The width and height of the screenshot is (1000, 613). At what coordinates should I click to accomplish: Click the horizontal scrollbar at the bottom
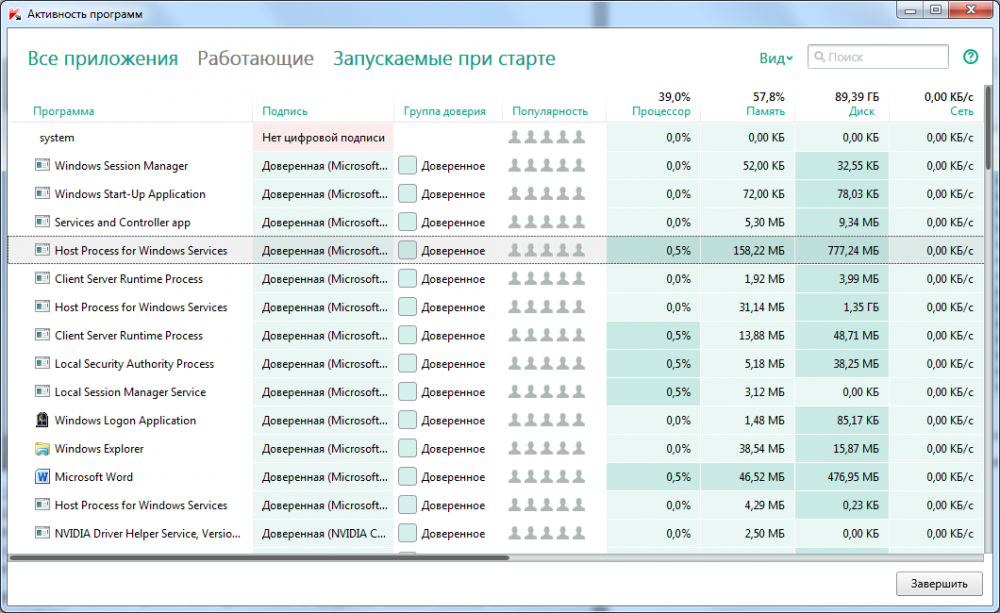[260, 557]
